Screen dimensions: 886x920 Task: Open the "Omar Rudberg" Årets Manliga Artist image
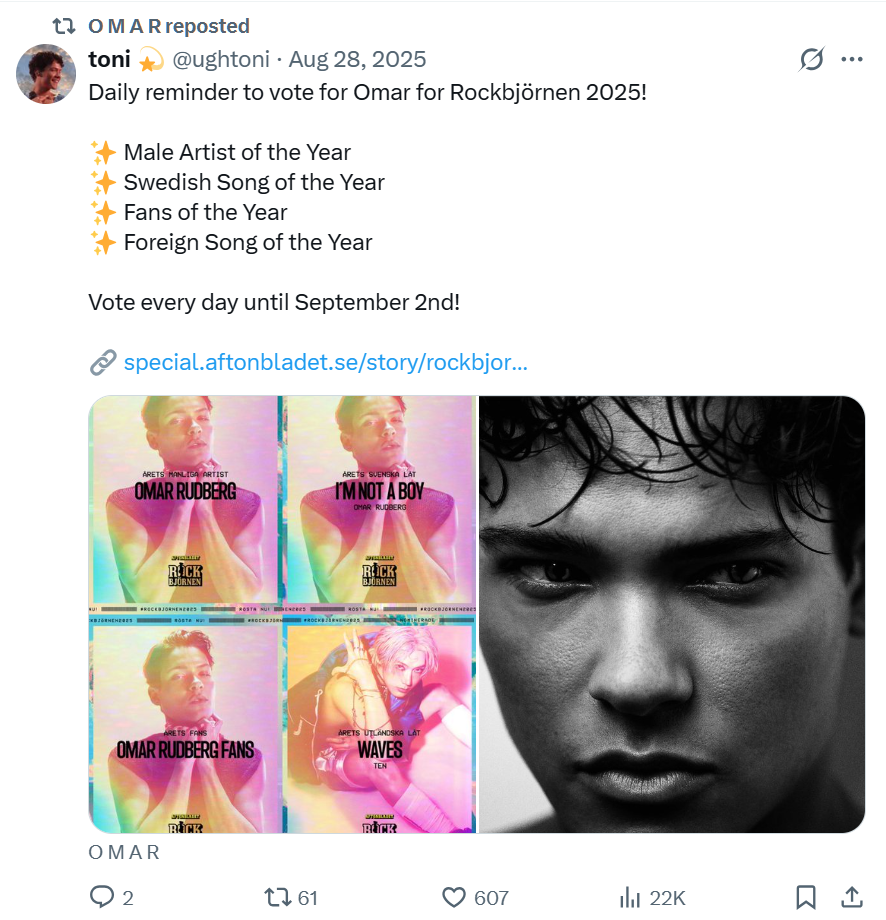tap(184, 499)
